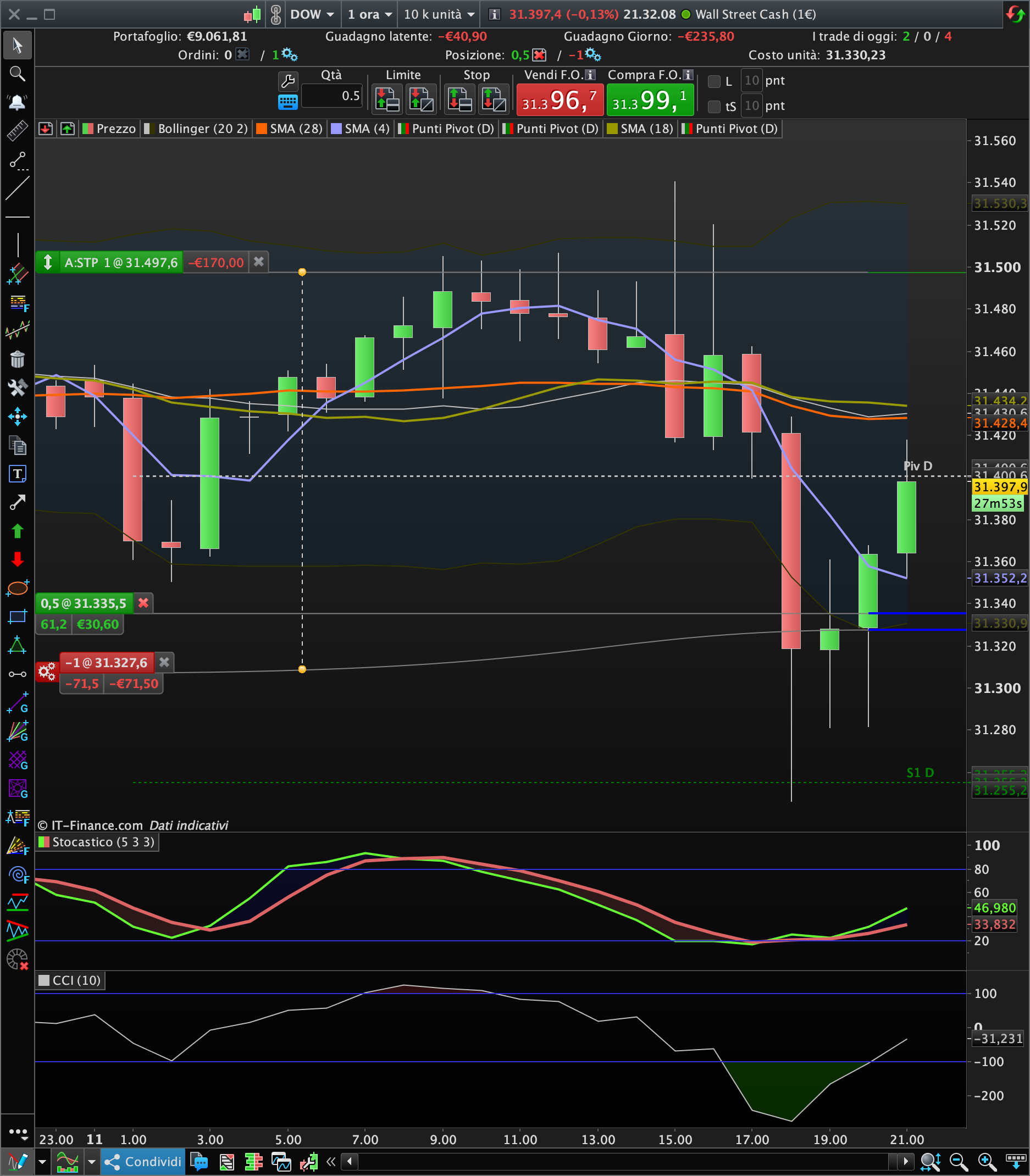Select the ellipse drawing tool
1030x1176 pixels.
17,588
